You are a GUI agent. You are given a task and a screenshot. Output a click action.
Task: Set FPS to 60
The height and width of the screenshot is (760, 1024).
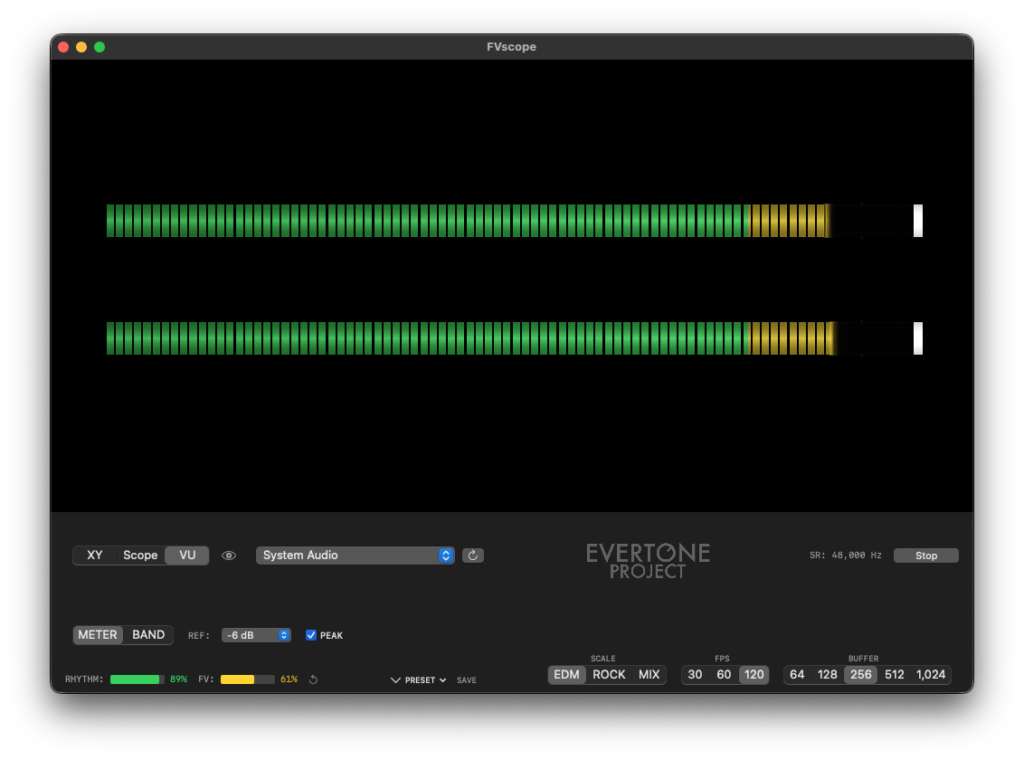[x=724, y=675]
